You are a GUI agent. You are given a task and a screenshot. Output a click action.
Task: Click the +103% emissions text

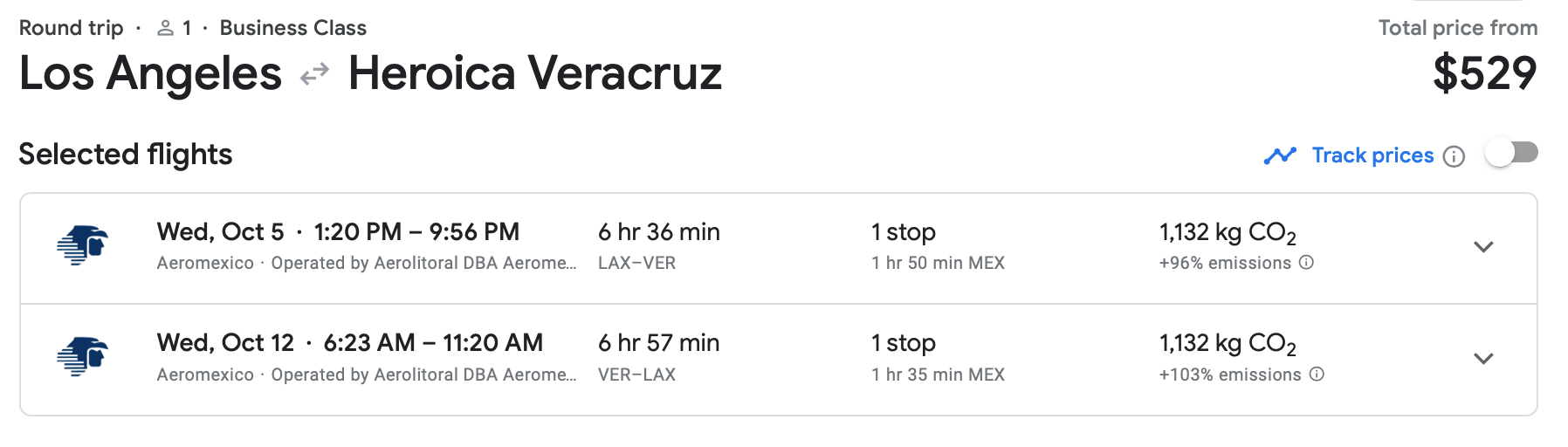coord(1229,375)
